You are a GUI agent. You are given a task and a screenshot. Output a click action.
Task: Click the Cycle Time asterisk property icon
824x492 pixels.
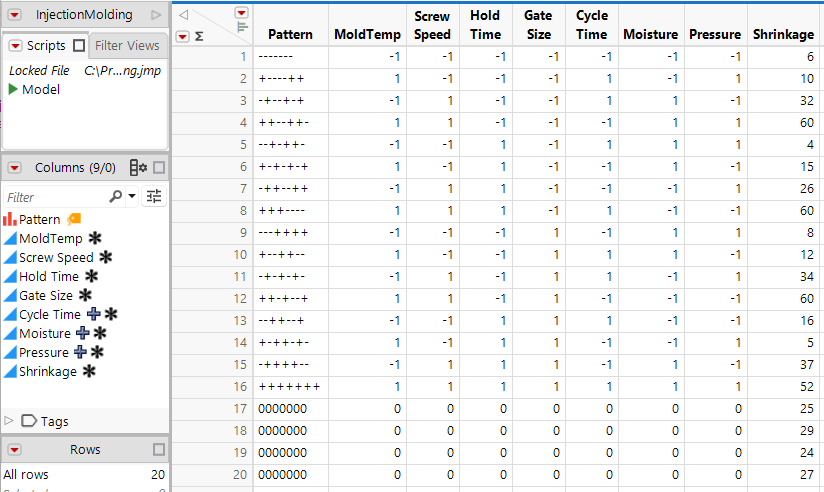click(111, 314)
